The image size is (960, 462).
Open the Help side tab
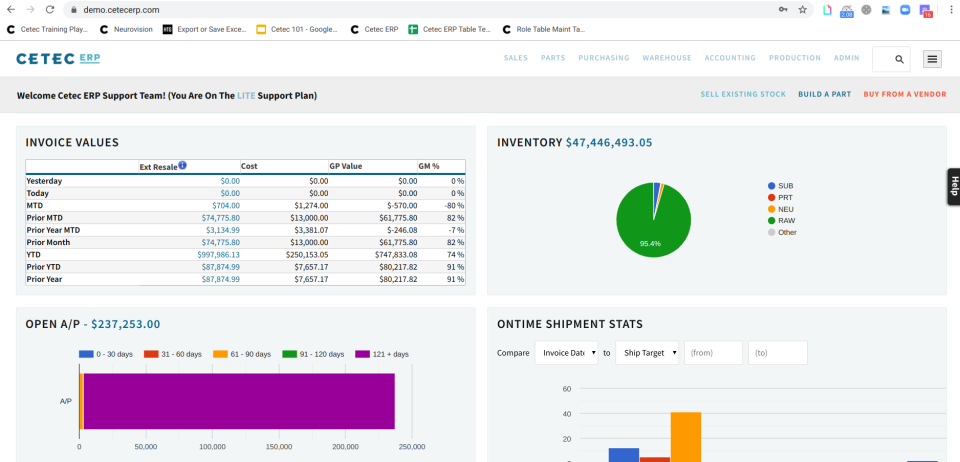coord(953,187)
